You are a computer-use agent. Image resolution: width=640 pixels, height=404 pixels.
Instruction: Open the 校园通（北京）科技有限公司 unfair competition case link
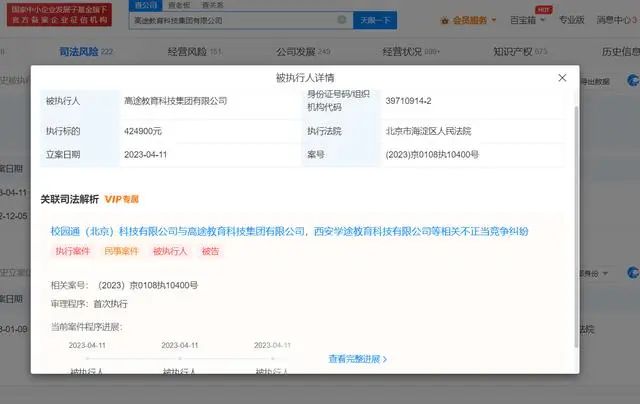click(x=289, y=231)
